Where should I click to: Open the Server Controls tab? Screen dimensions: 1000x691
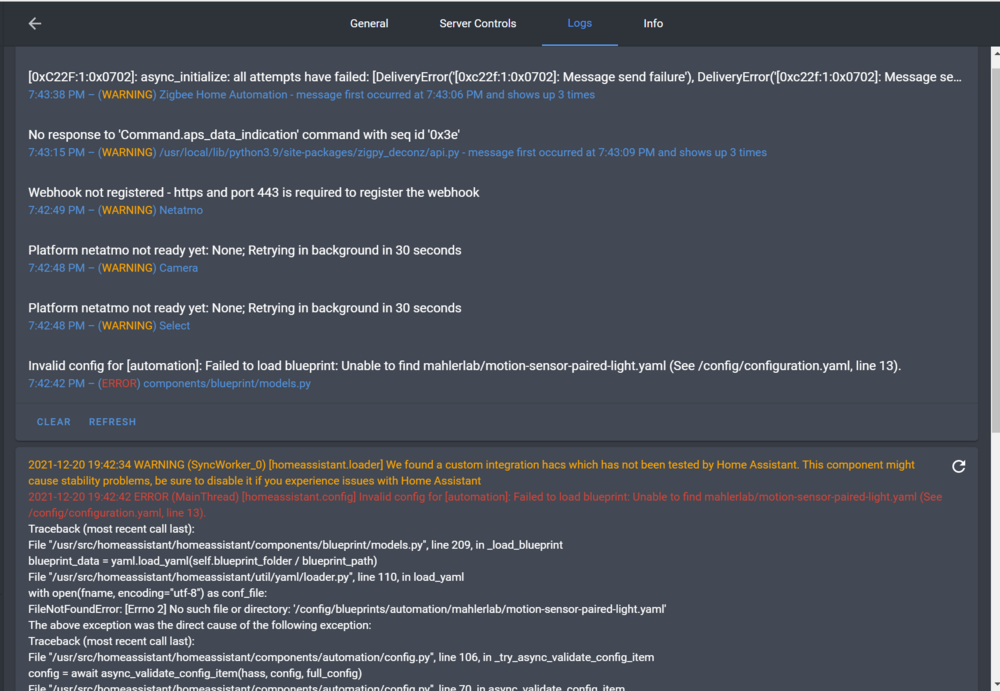point(478,23)
